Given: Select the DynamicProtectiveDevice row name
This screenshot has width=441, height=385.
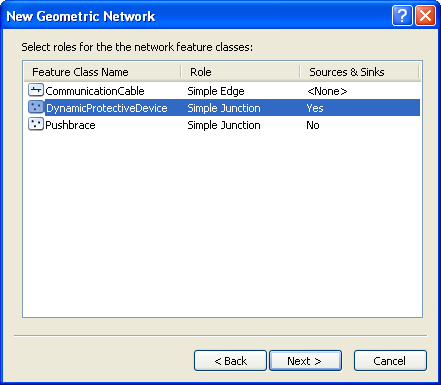Looking at the screenshot, I should point(107,108).
